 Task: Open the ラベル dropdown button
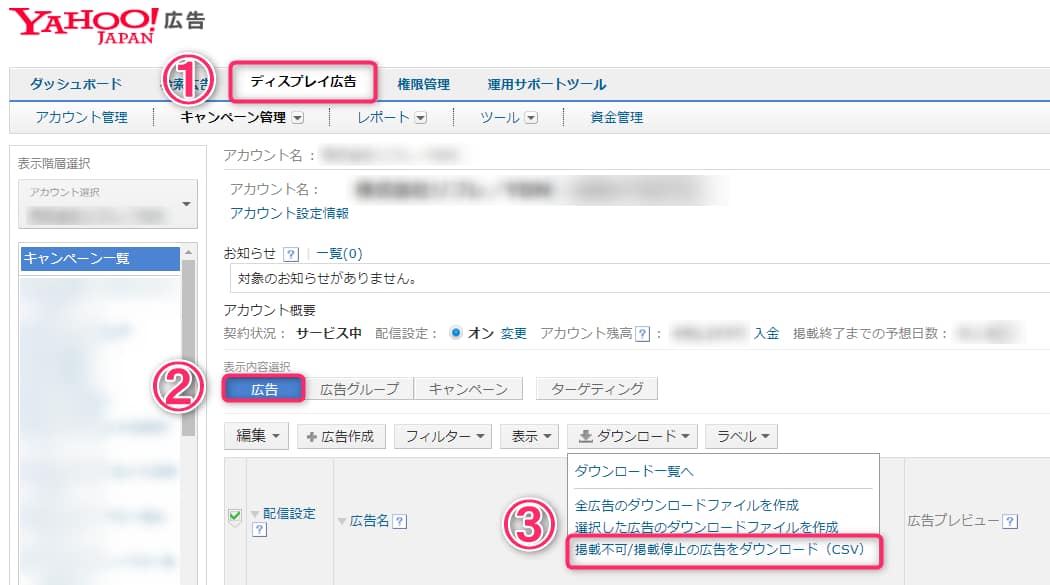741,436
